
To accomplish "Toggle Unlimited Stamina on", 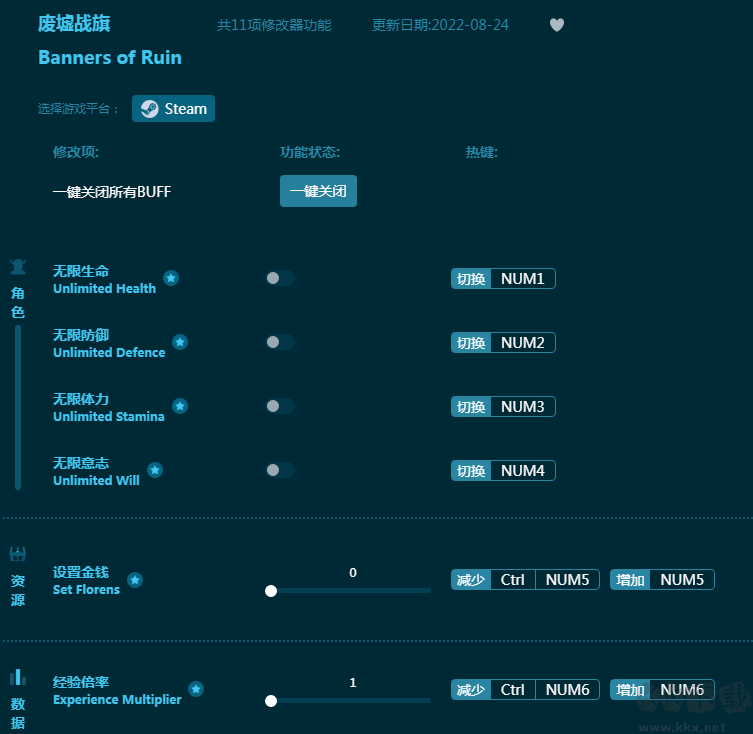I will point(280,406).
